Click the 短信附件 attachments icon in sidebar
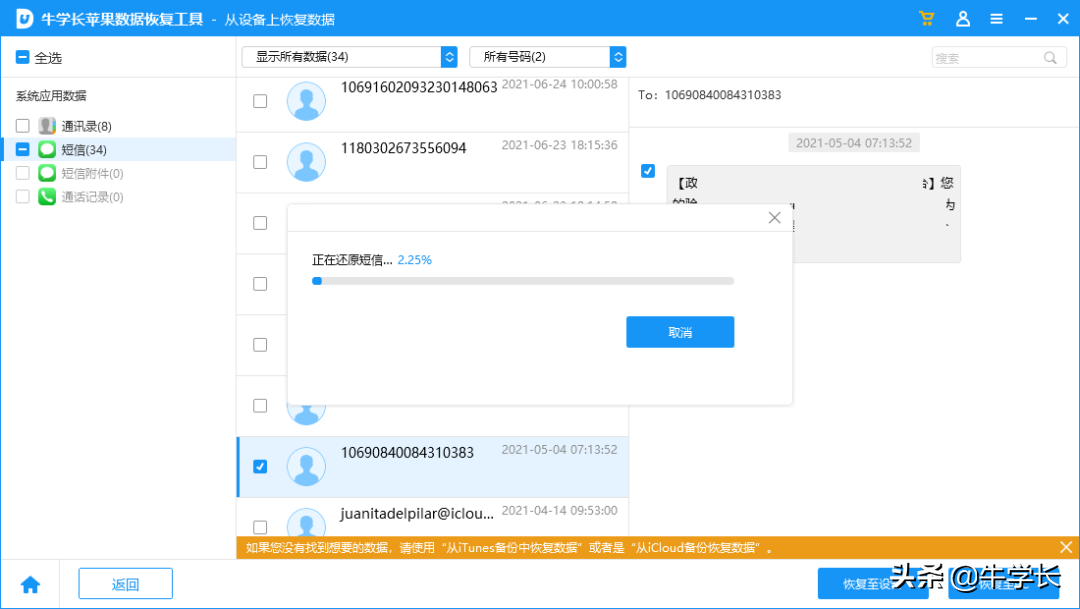Screen dimensions: 1080x609 [46, 172]
